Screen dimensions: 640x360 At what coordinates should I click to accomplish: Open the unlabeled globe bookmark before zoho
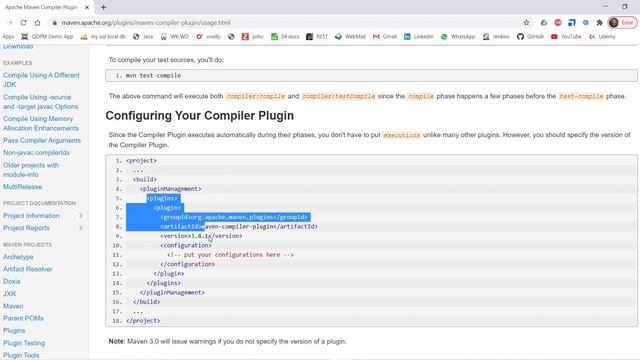[x=231, y=36]
